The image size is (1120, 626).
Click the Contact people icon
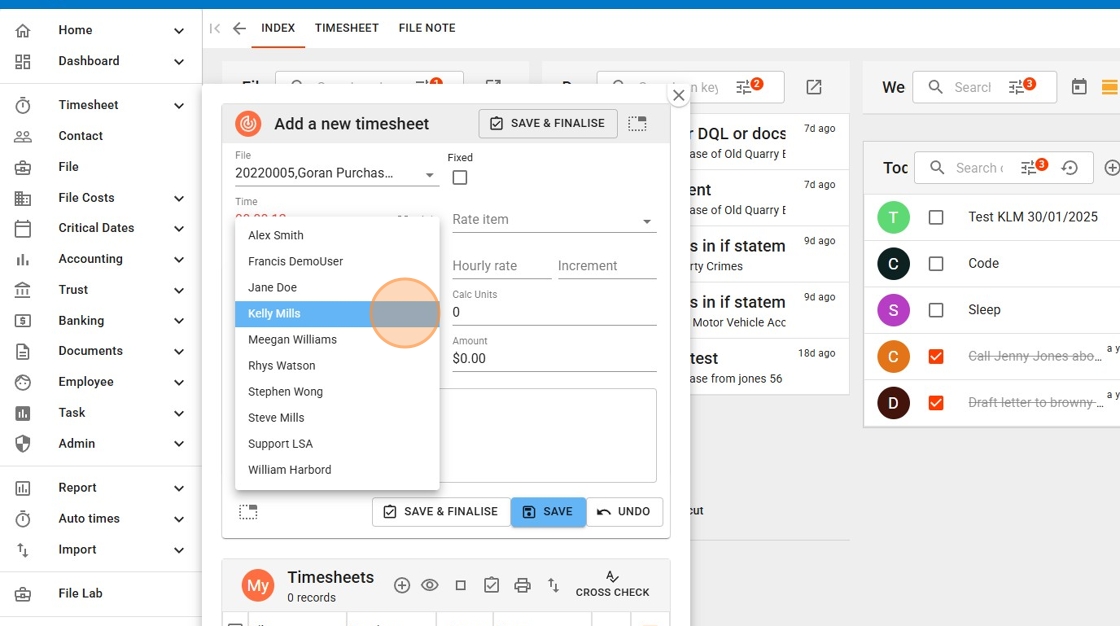click(x=23, y=136)
